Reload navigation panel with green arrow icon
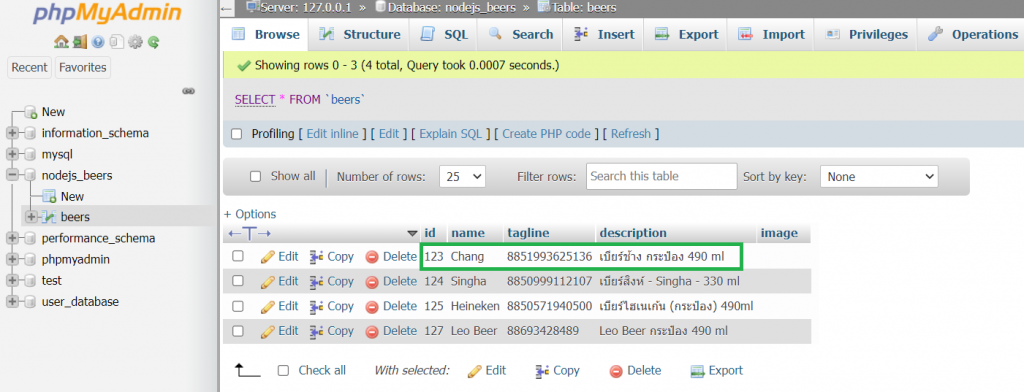 pyautogui.click(x=153, y=42)
